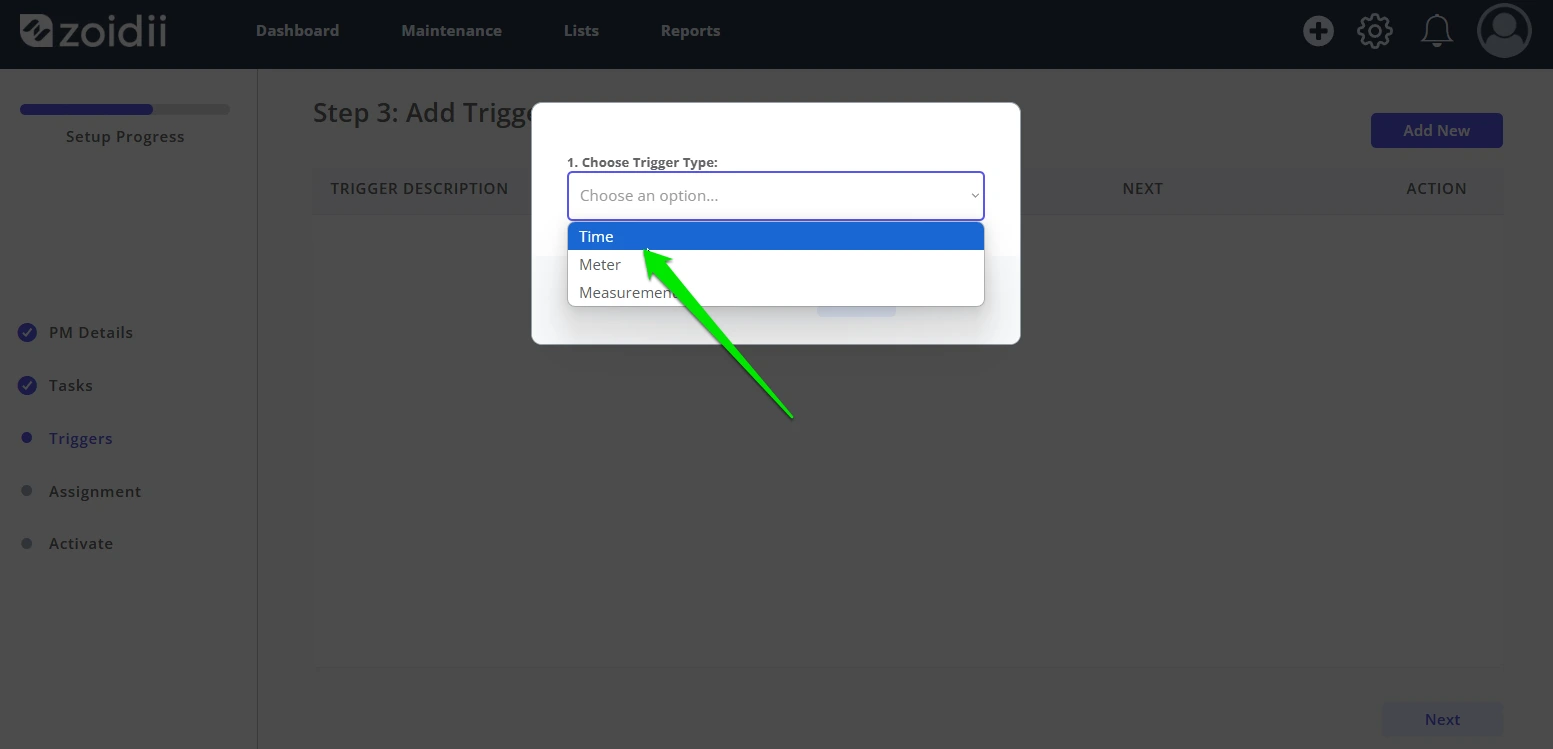This screenshot has width=1553, height=749.
Task: Open the plus add-new icon in header
Action: tap(1318, 32)
